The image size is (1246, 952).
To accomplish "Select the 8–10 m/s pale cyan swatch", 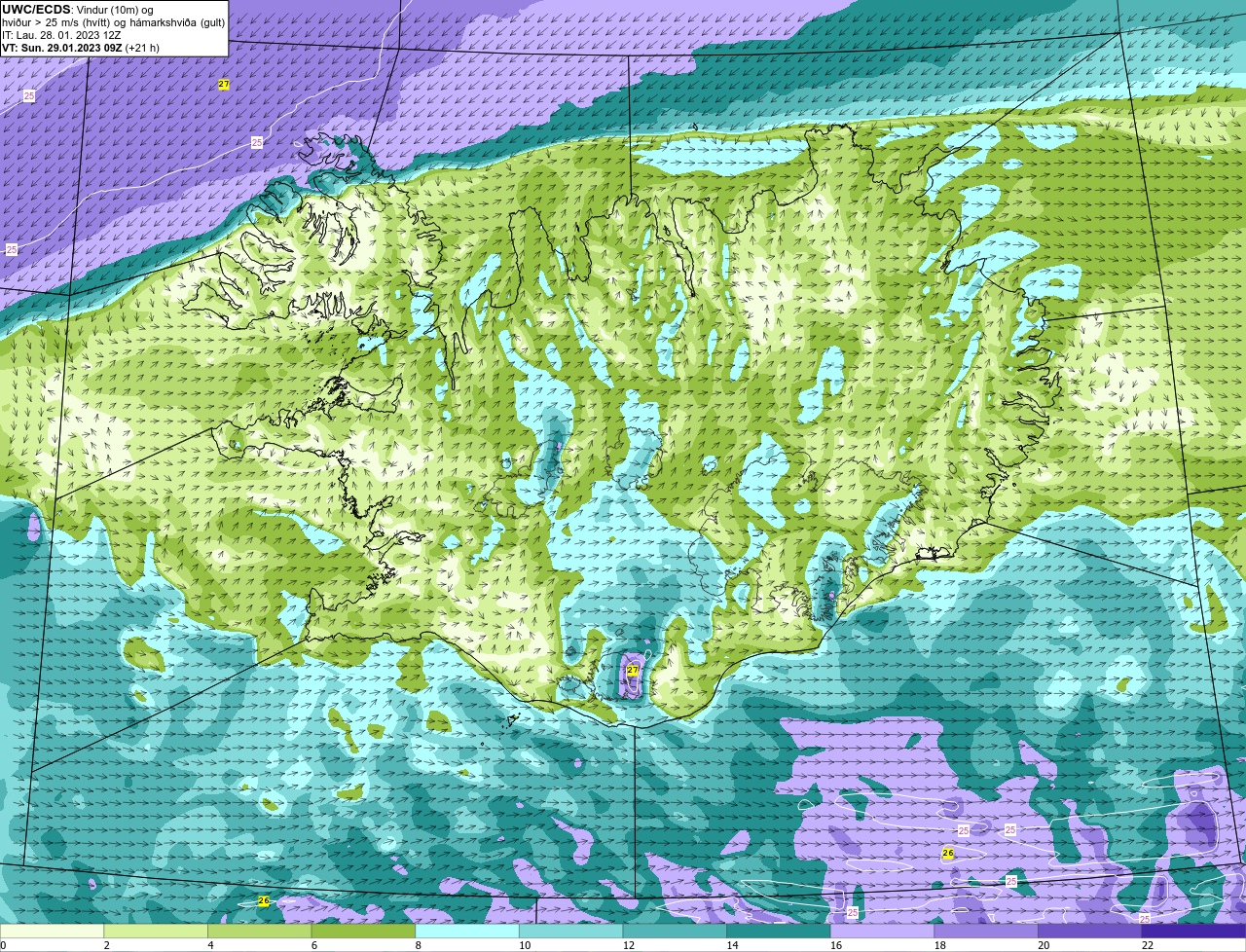I will [x=467, y=931].
